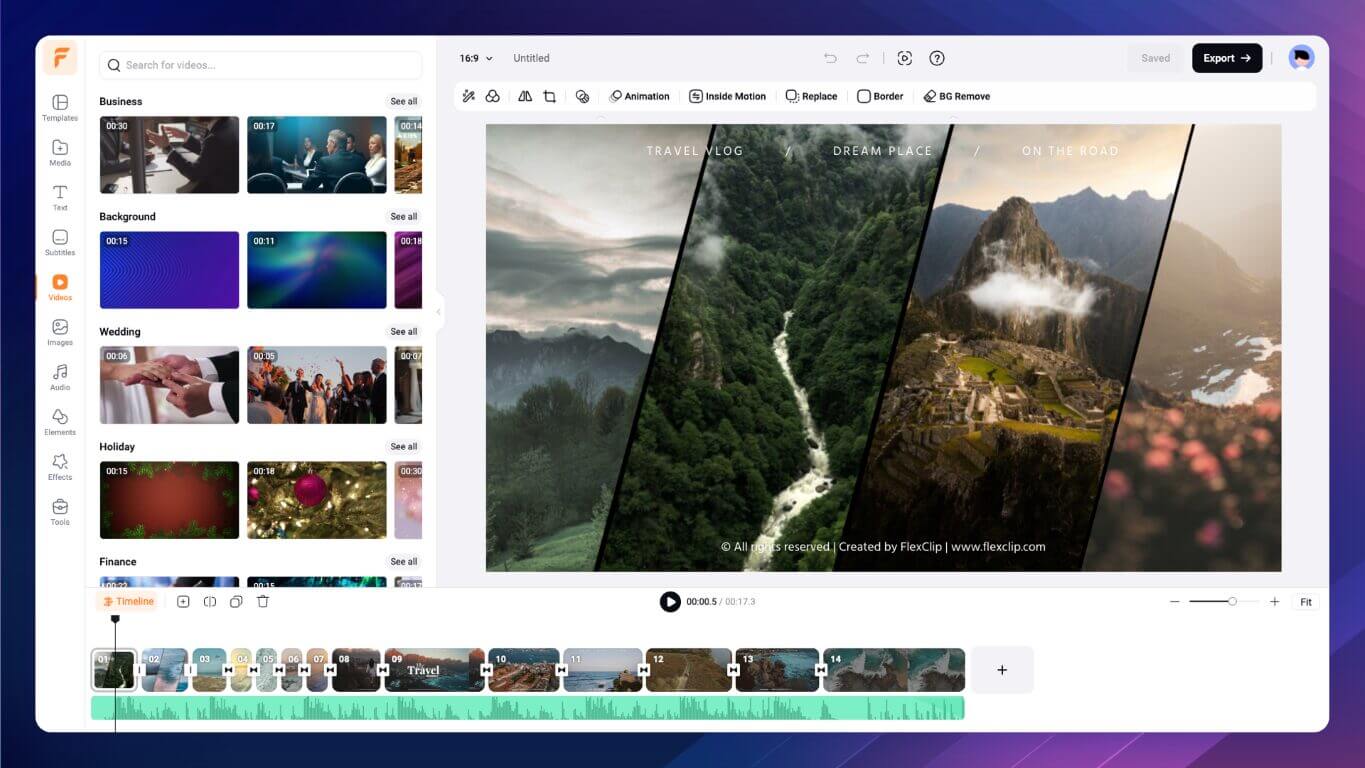Toggle the Timeline view button
This screenshot has height=768, width=1365.
pyautogui.click(x=128, y=602)
